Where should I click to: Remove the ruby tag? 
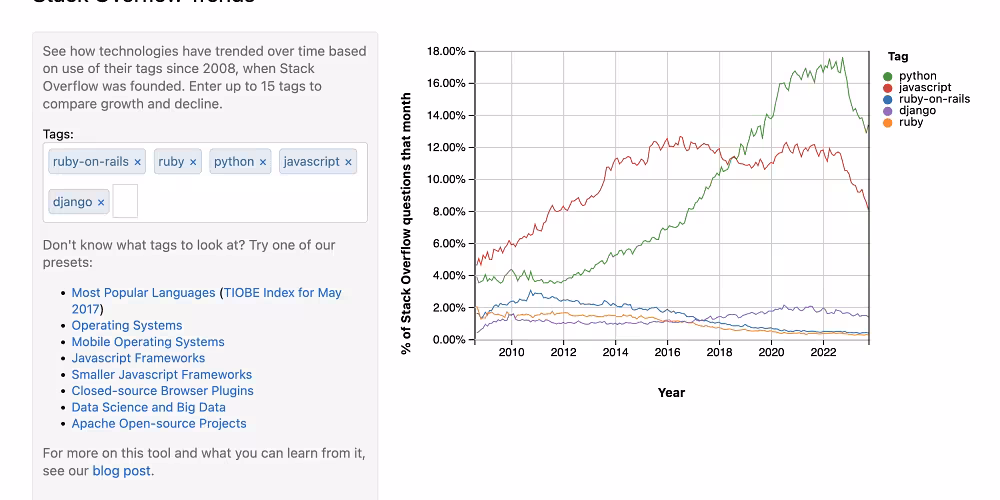coord(193,162)
